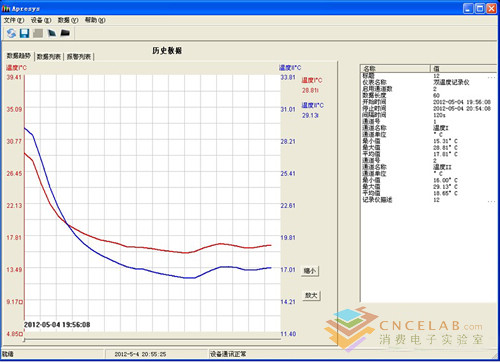Click the dark teal slanted-shape toolbar icon

tap(52, 33)
